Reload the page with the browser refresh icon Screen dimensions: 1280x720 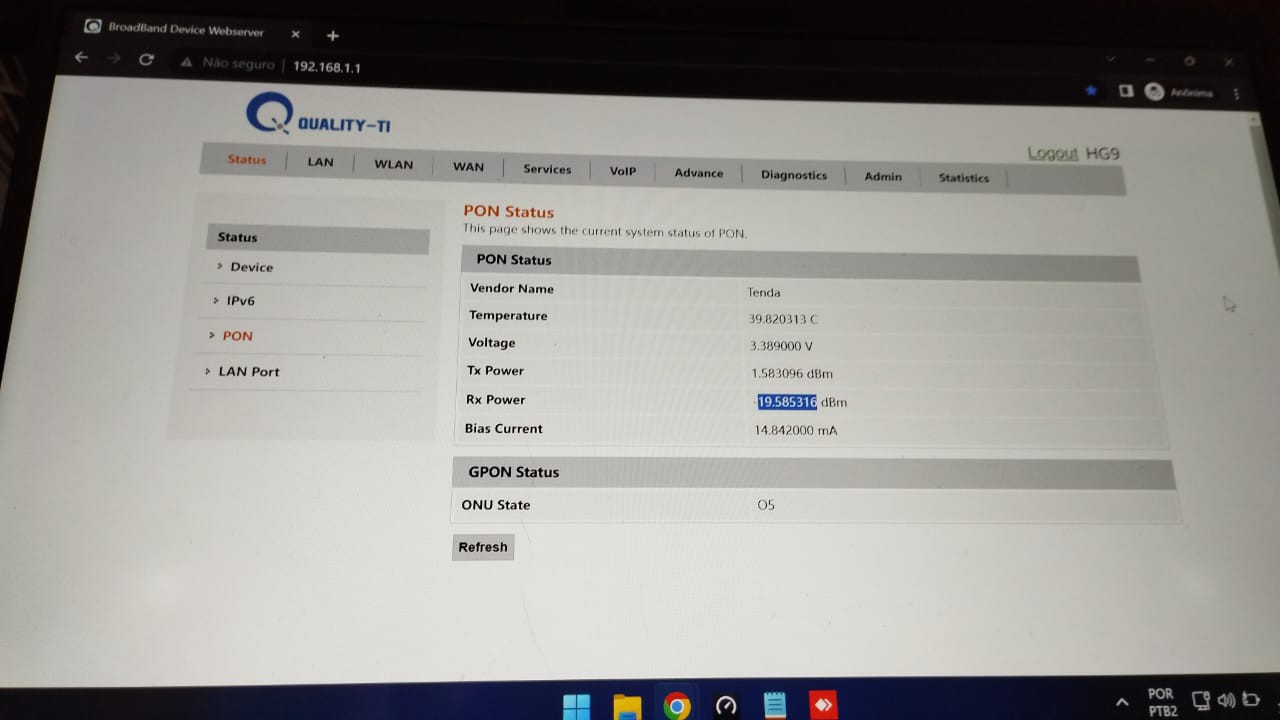[146, 60]
